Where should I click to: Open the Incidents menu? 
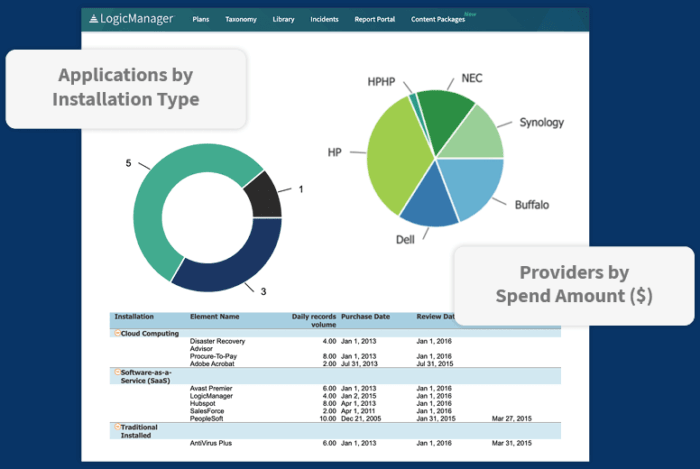point(325,19)
